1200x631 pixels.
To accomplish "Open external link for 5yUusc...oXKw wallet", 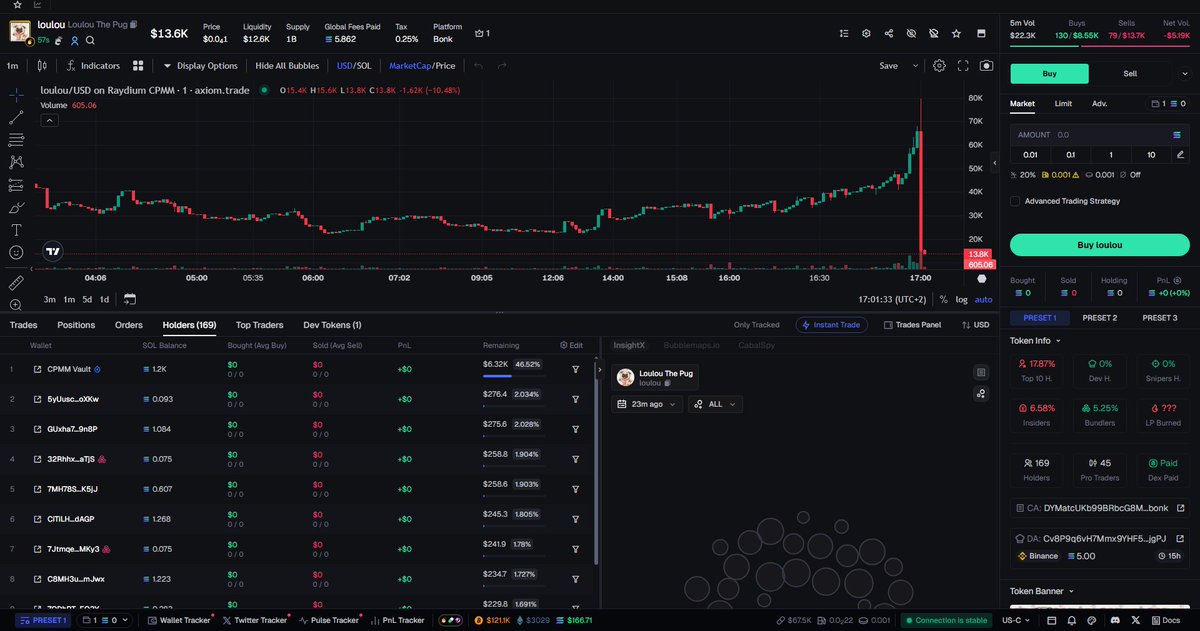I will (x=37, y=399).
